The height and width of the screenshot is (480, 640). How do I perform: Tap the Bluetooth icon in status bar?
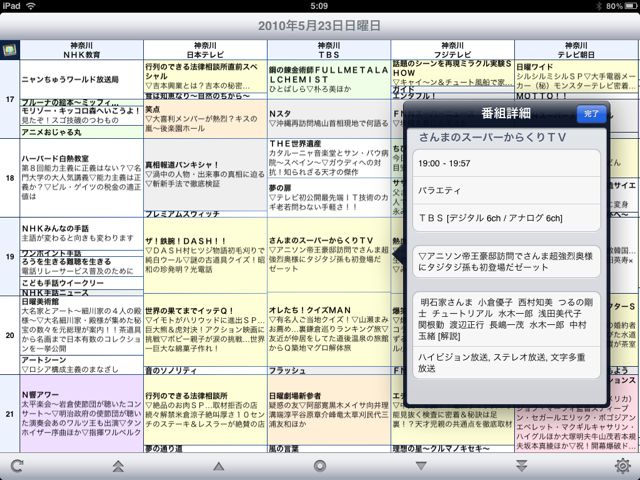point(599,6)
